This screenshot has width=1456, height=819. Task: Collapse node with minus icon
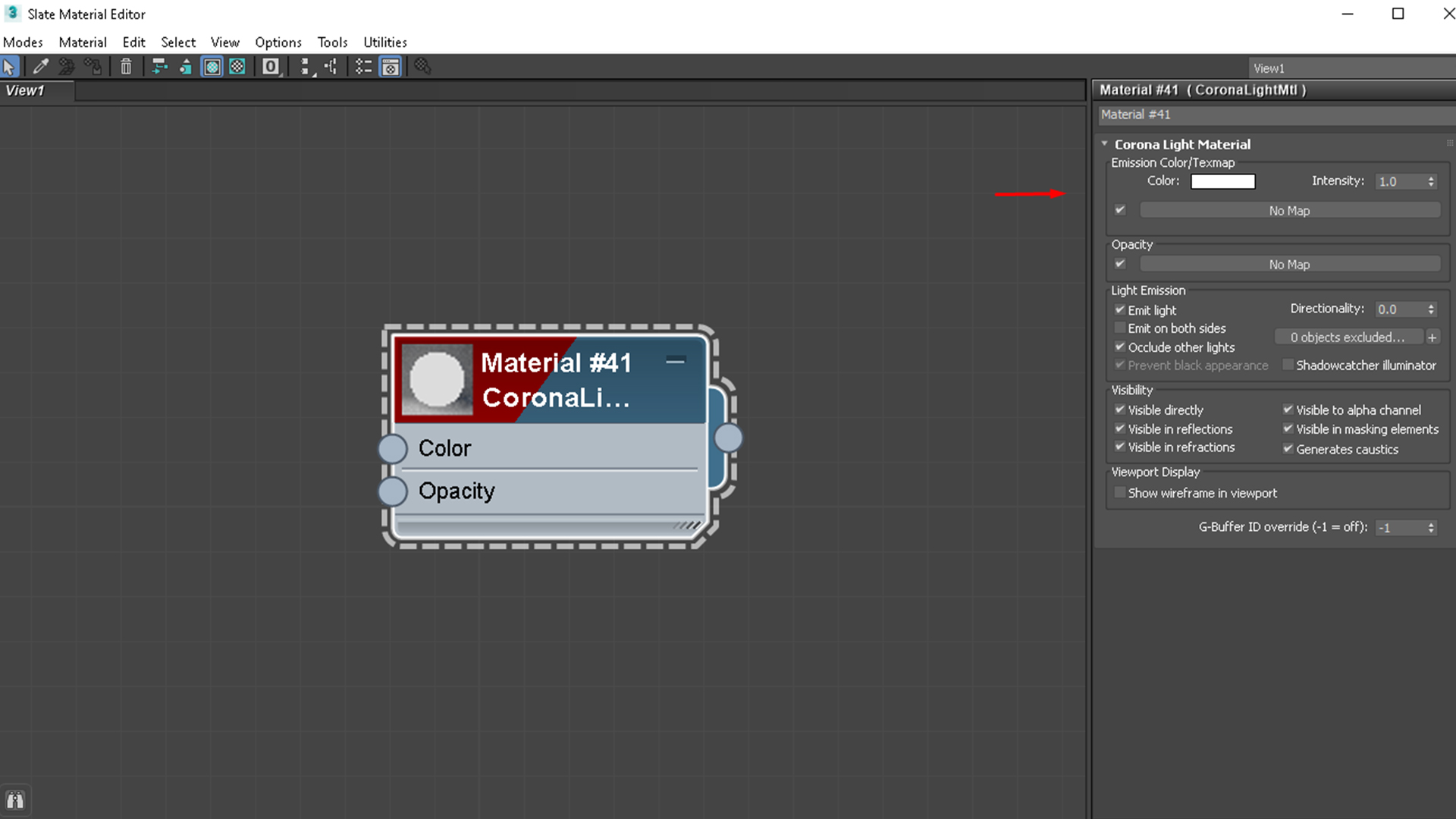point(675,360)
